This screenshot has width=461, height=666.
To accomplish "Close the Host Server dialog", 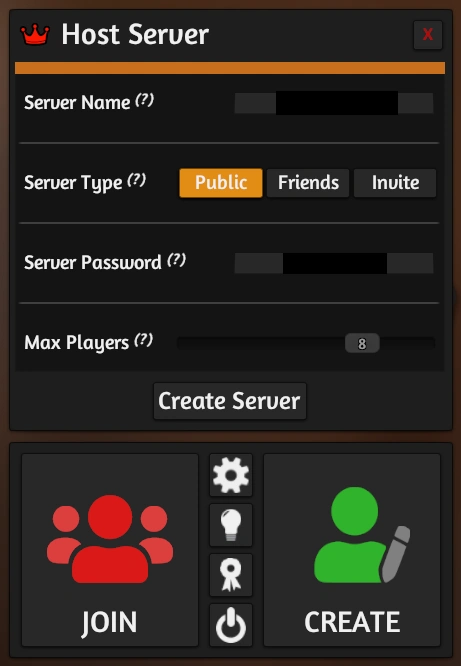I will pos(428,34).
